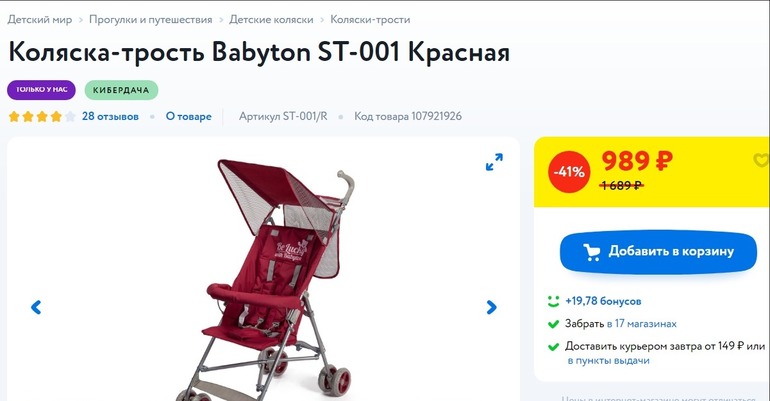
Task: Show the next product photo
Action: point(491,307)
